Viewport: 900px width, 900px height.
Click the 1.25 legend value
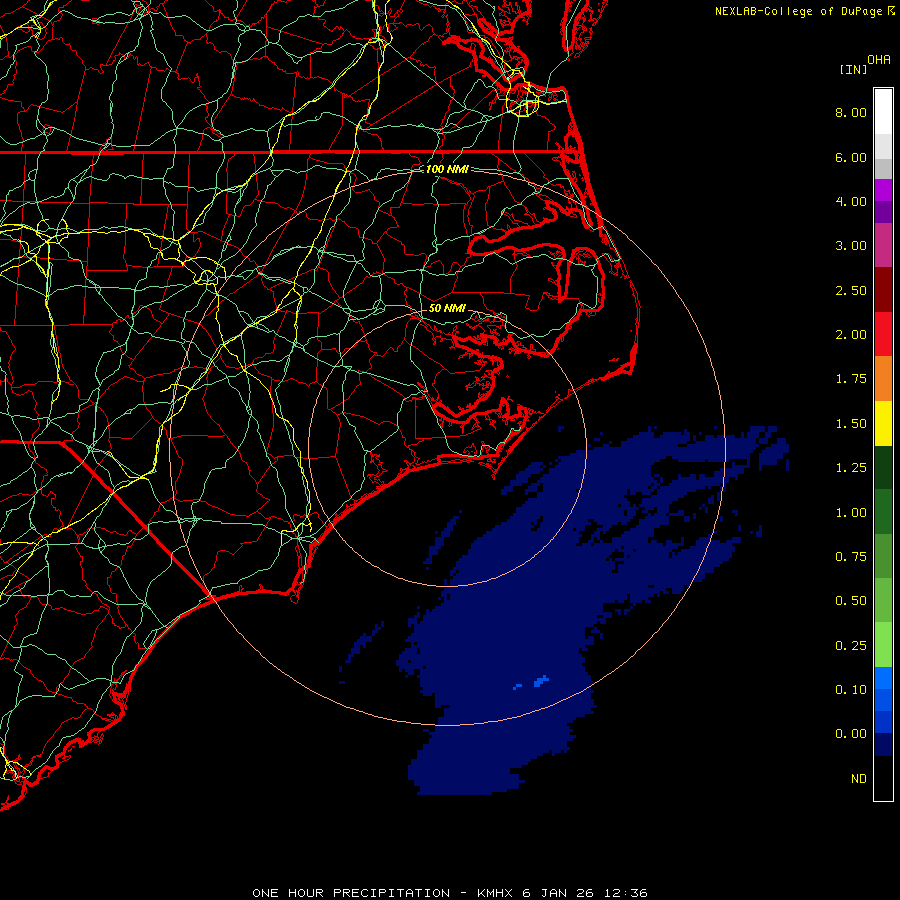(851, 468)
